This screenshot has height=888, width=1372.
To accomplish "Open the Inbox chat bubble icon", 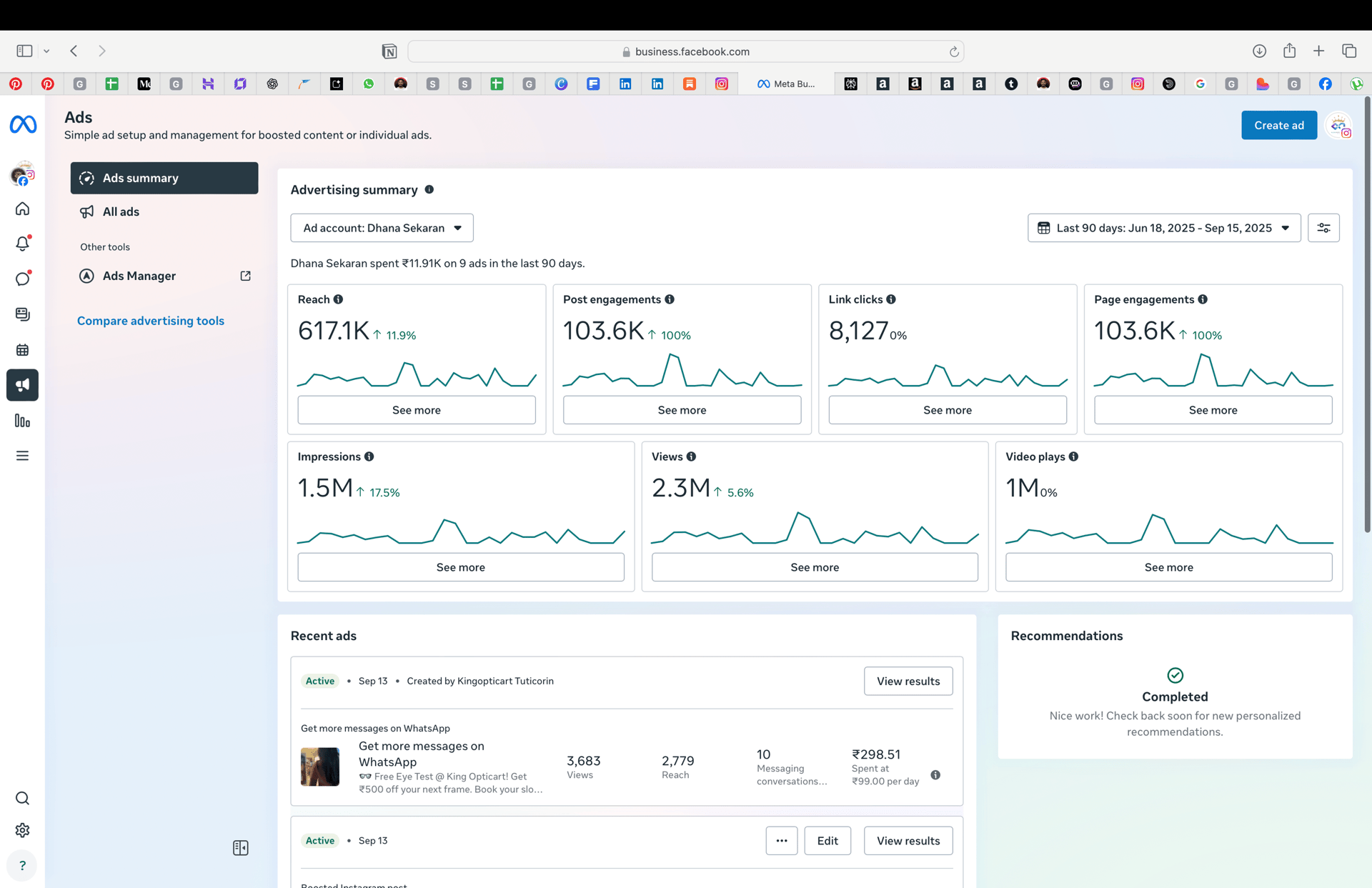I will point(22,279).
